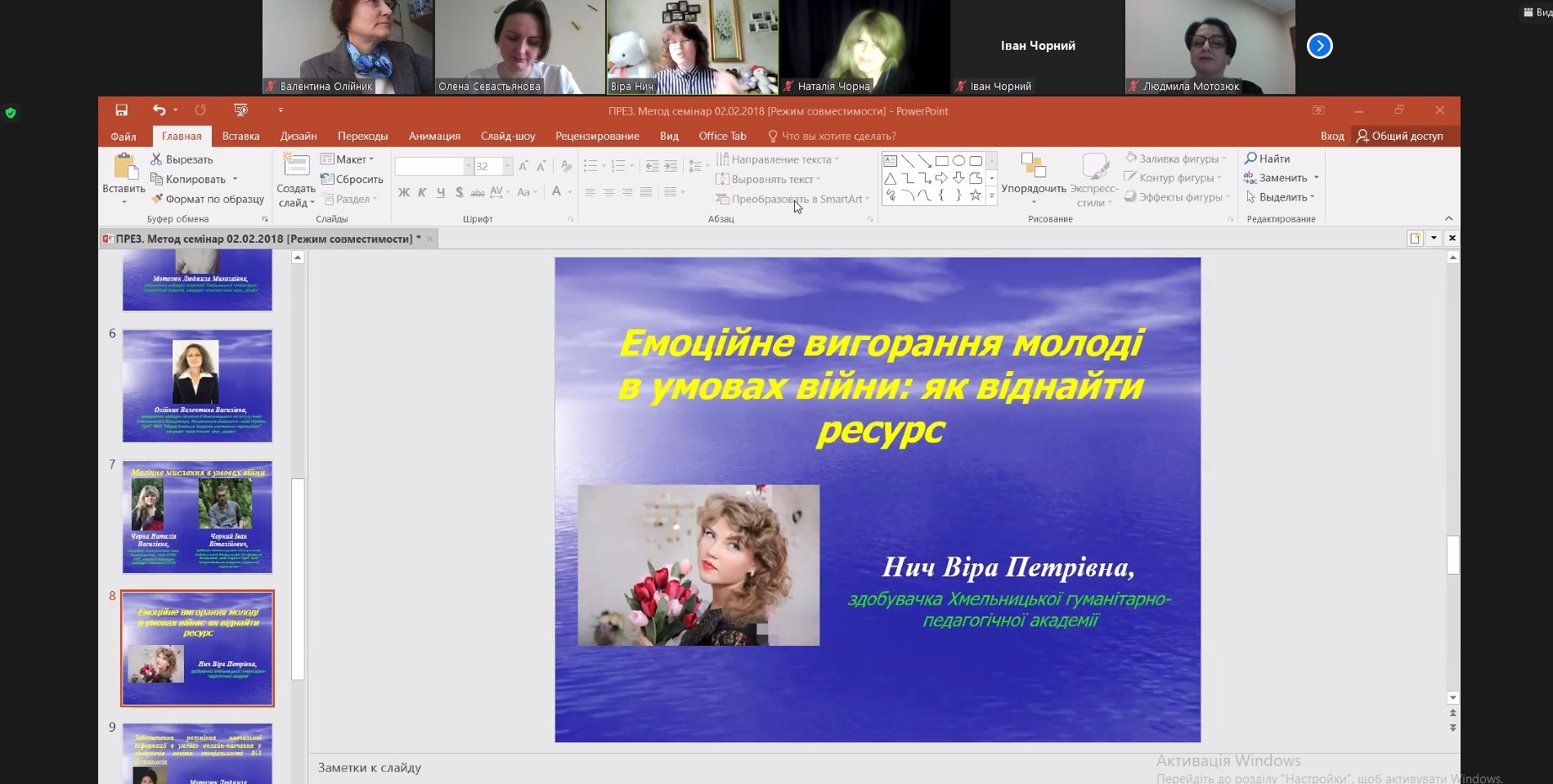Click the Paste (Вставить) clipboard icon
This screenshot has height=784, width=1553.
(x=124, y=167)
